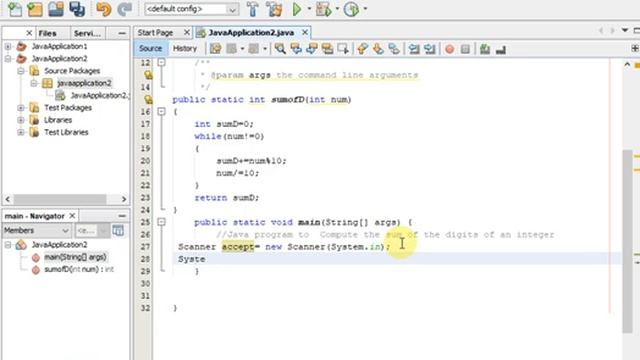
Task: Click the Redo arrow icon
Action: click(x=125, y=9)
